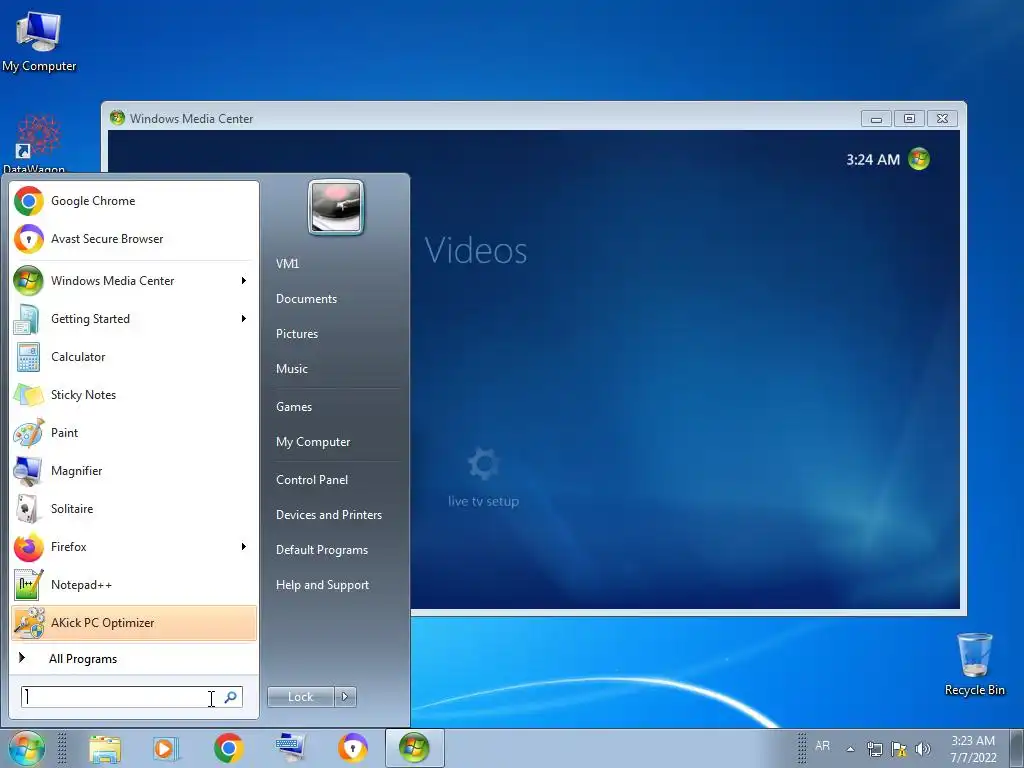Launch Avast Secure Browser from Start menu
Image resolution: width=1024 pixels, height=768 pixels.
click(x=134, y=238)
